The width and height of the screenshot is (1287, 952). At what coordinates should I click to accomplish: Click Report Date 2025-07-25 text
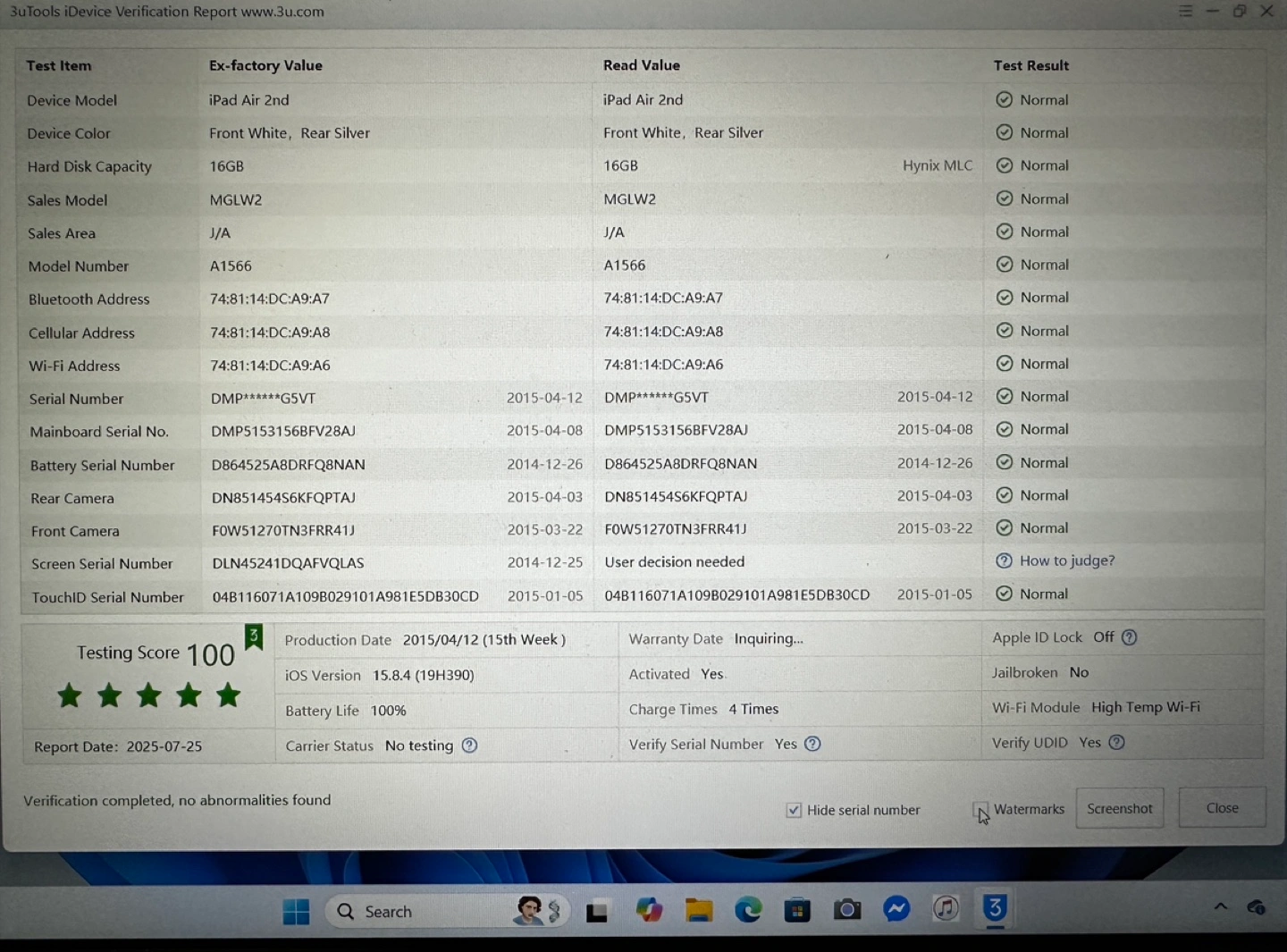pyautogui.click(x=118, y=746)
